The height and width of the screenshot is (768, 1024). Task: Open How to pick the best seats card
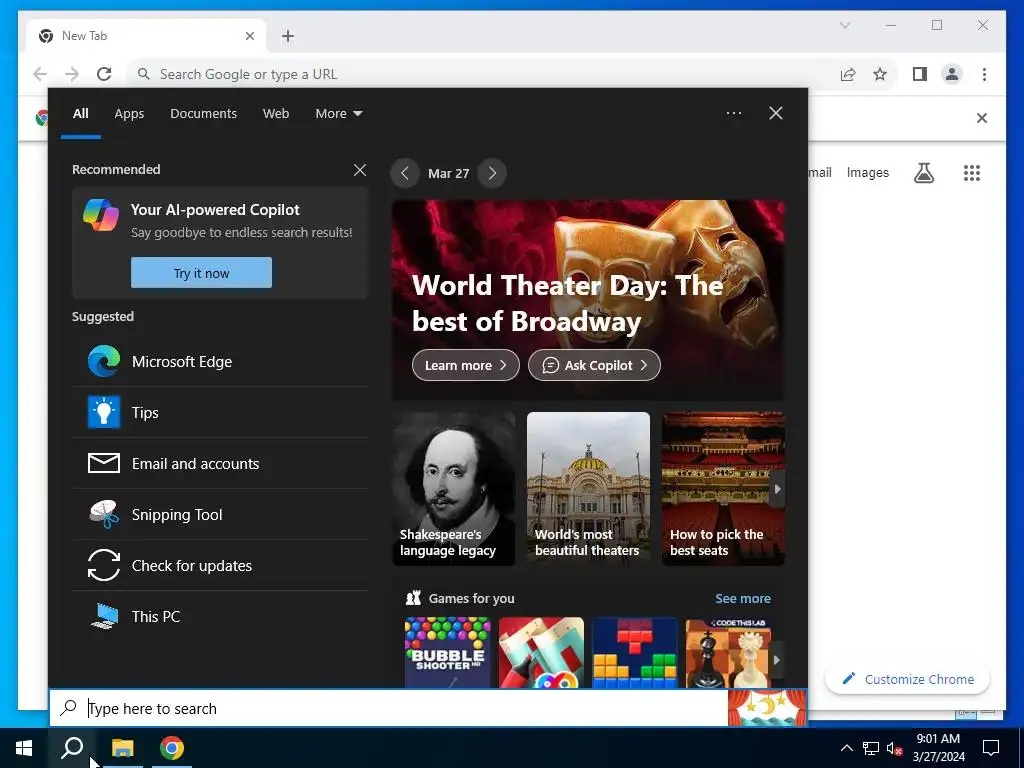(723, 488)
